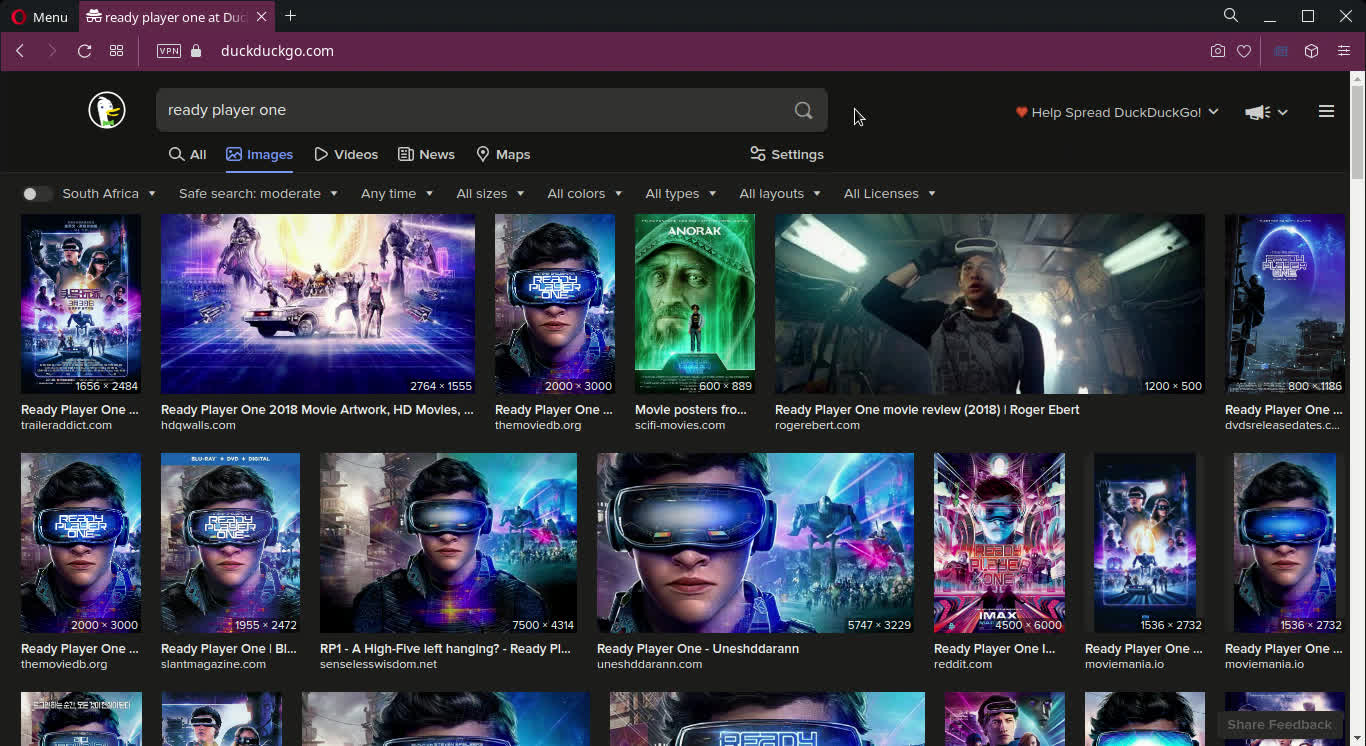Click the rogerebert.com source text
This screenshot has width=1366, height=746.
817,425
